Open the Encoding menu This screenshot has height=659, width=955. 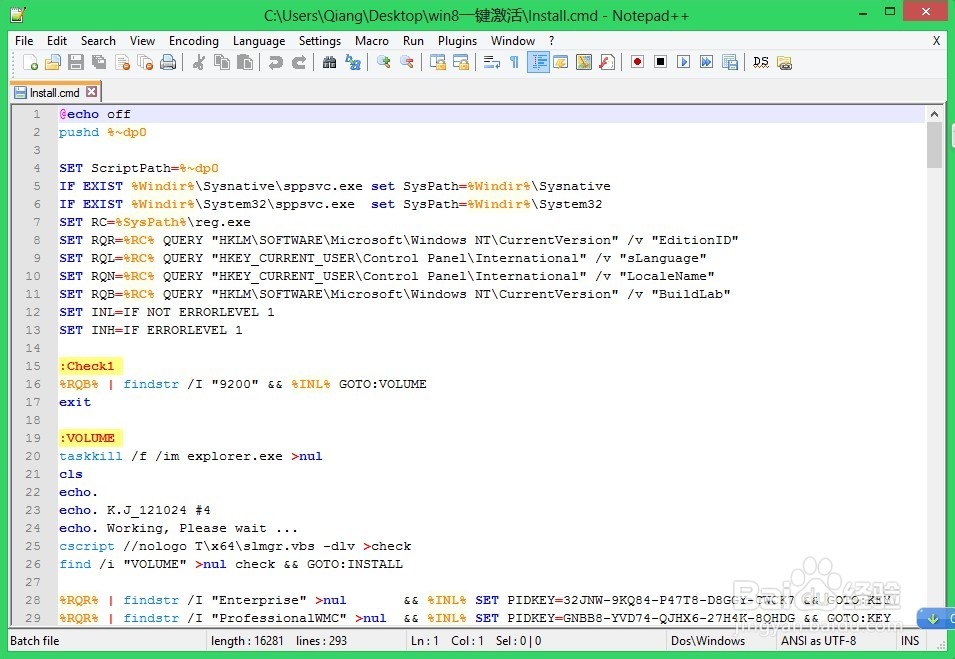pyautogui.click(x=194, y=41)
